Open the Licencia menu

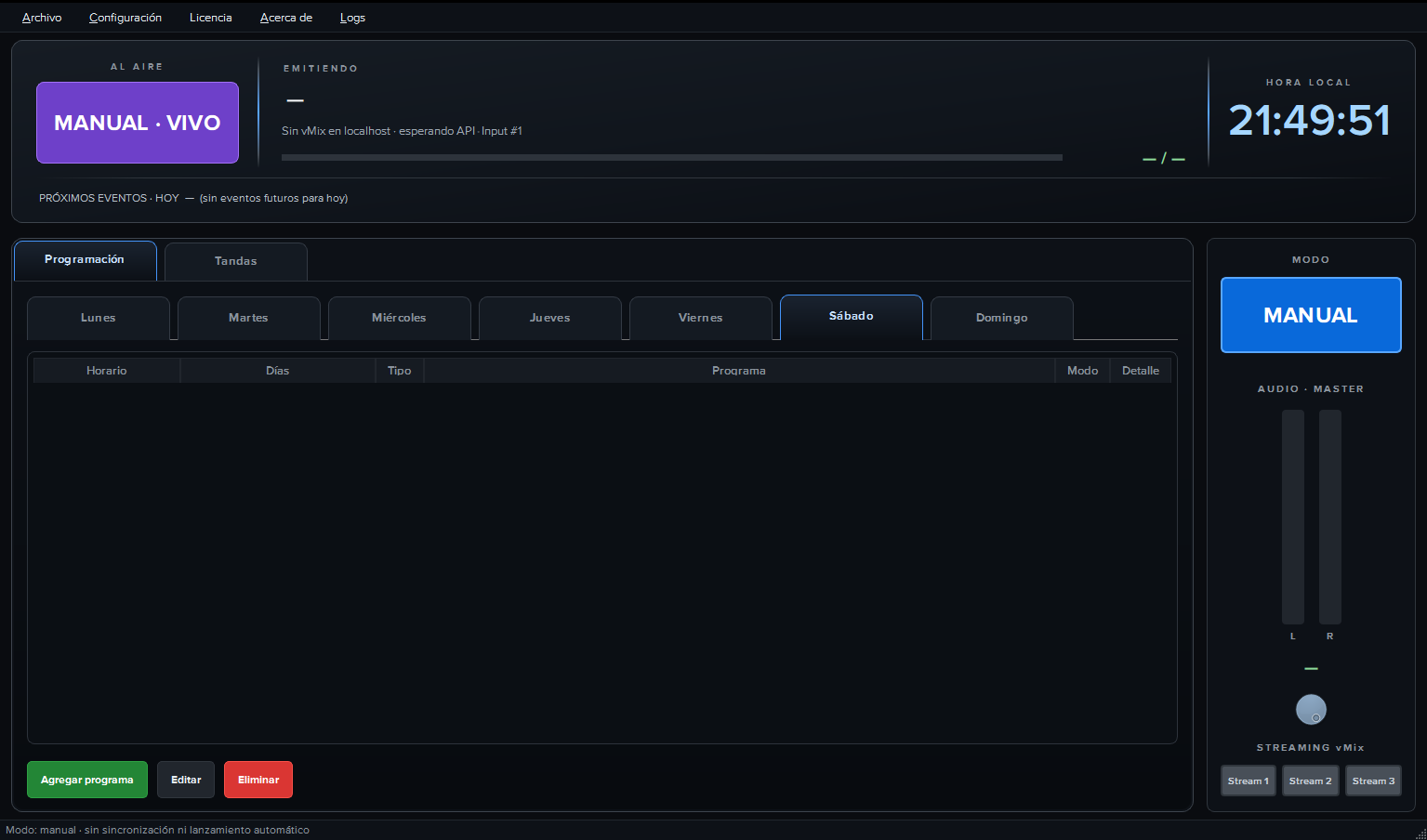(210, 17)
